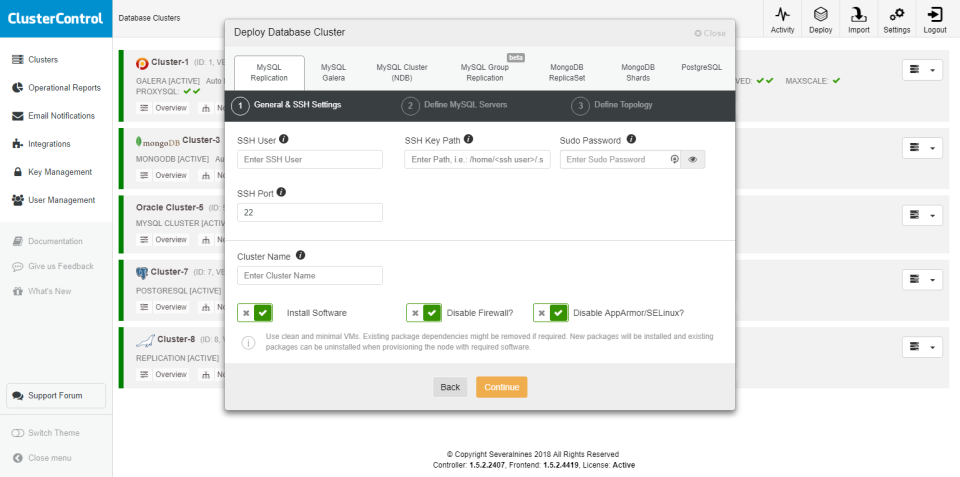Screen dimensions: 960x477
Task: Show Sudo Password info icon
Action: click(x=631, y=140)
